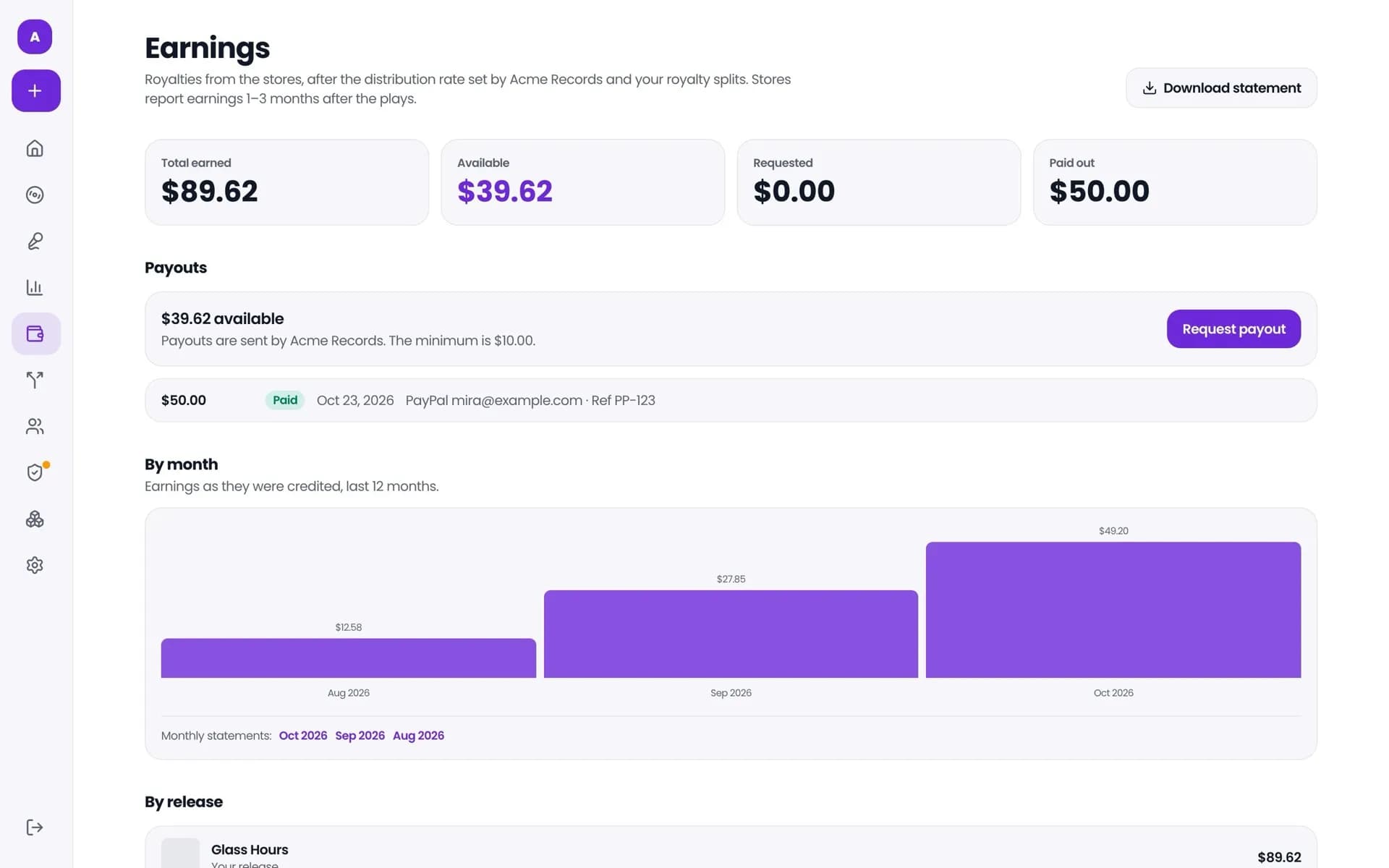This screenshot has width=1389, height=868.
Task: Click the $12.58 bar value label
Action: 349,627
